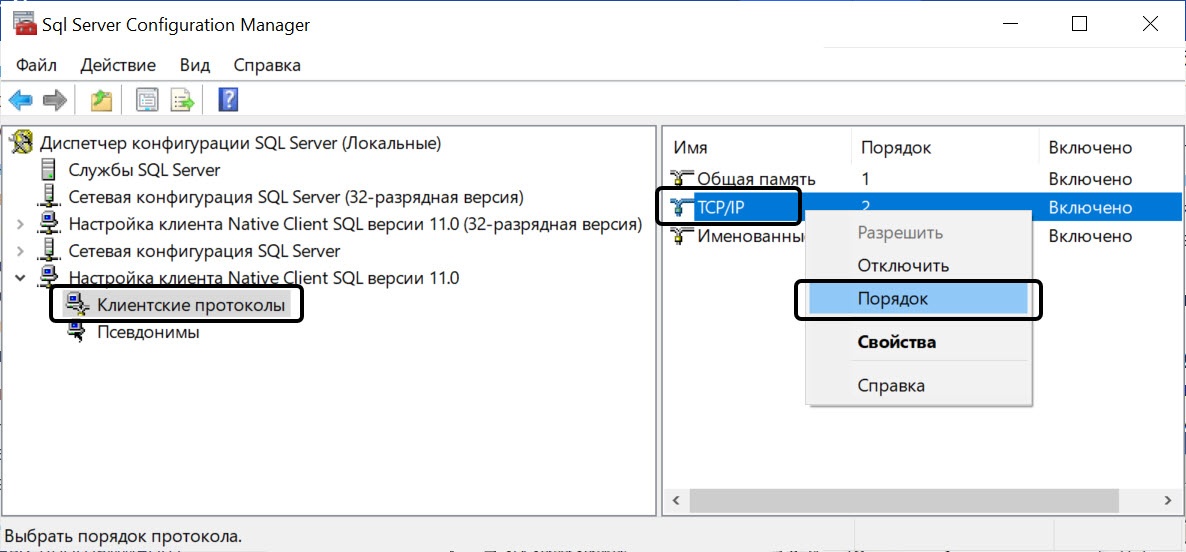
Task: Click the Export list toolbar icon
Action: 182,99
